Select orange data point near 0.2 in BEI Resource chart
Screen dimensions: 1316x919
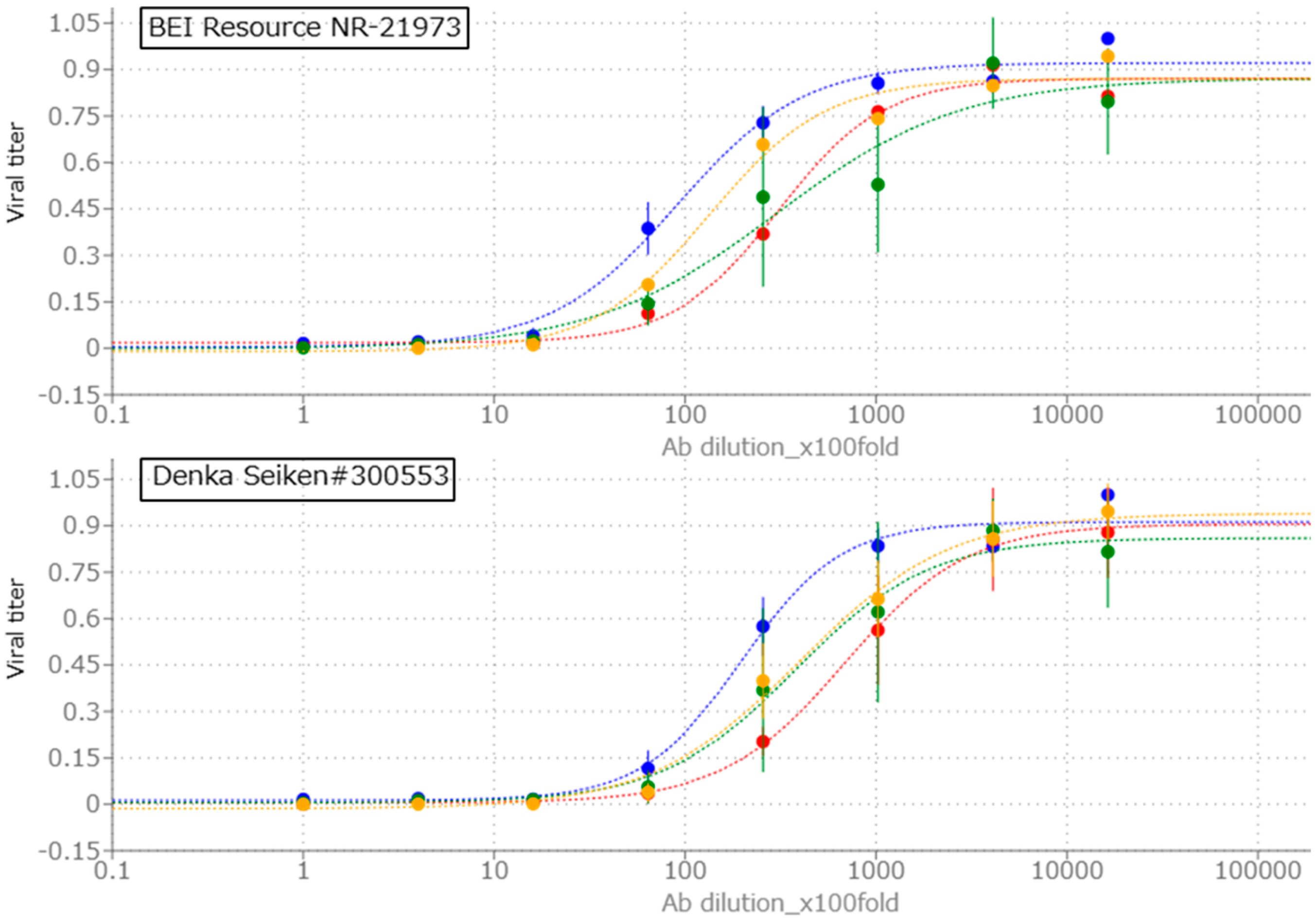(x=648, y=285)
